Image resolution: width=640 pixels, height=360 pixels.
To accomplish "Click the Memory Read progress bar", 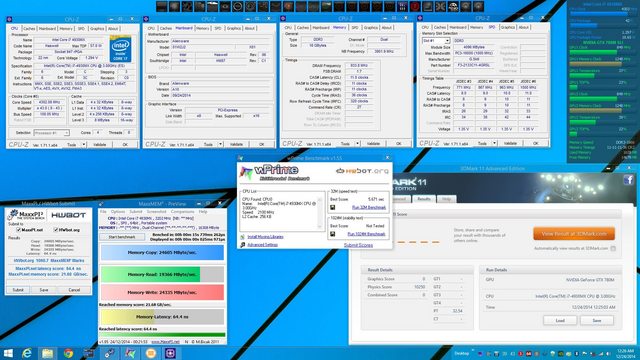I will pyautogui.click(x=162, y=274).
